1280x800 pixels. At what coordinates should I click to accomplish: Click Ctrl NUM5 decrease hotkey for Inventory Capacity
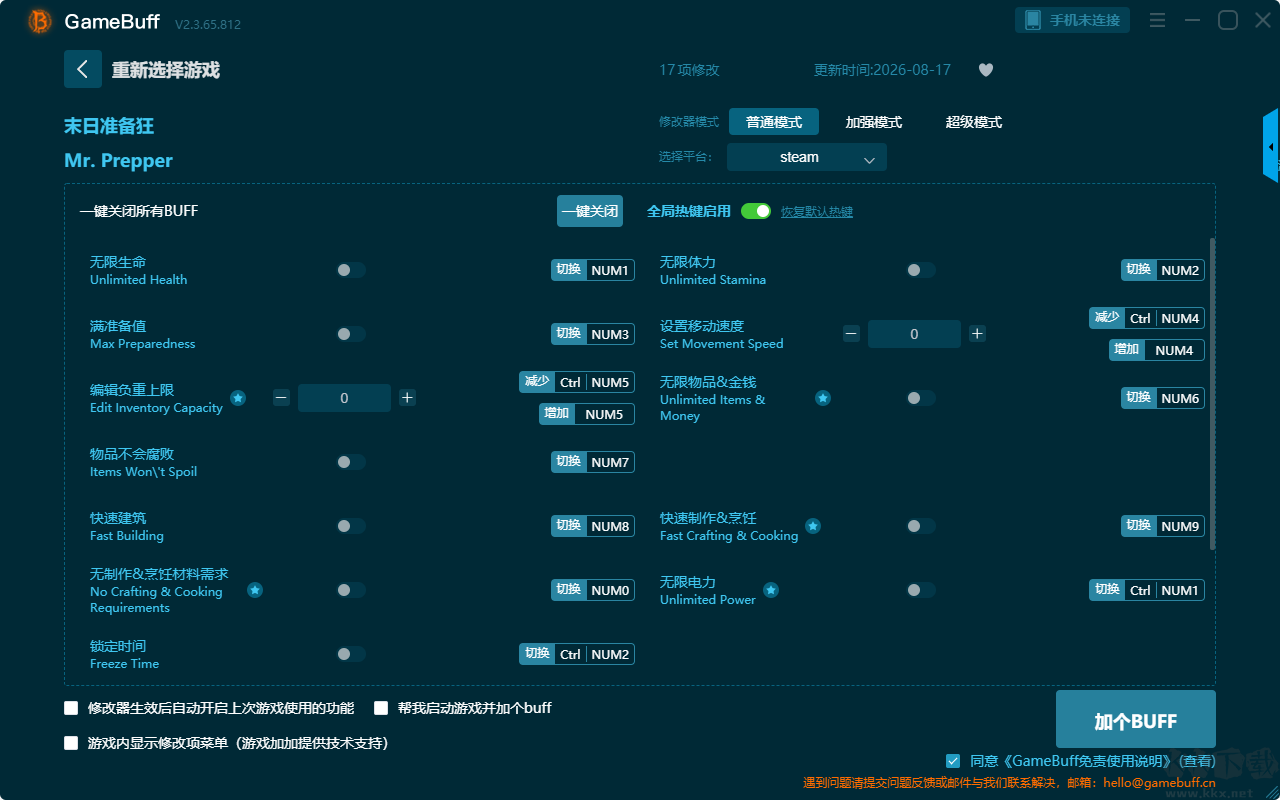pyautogui.click(x=577, y=382)
